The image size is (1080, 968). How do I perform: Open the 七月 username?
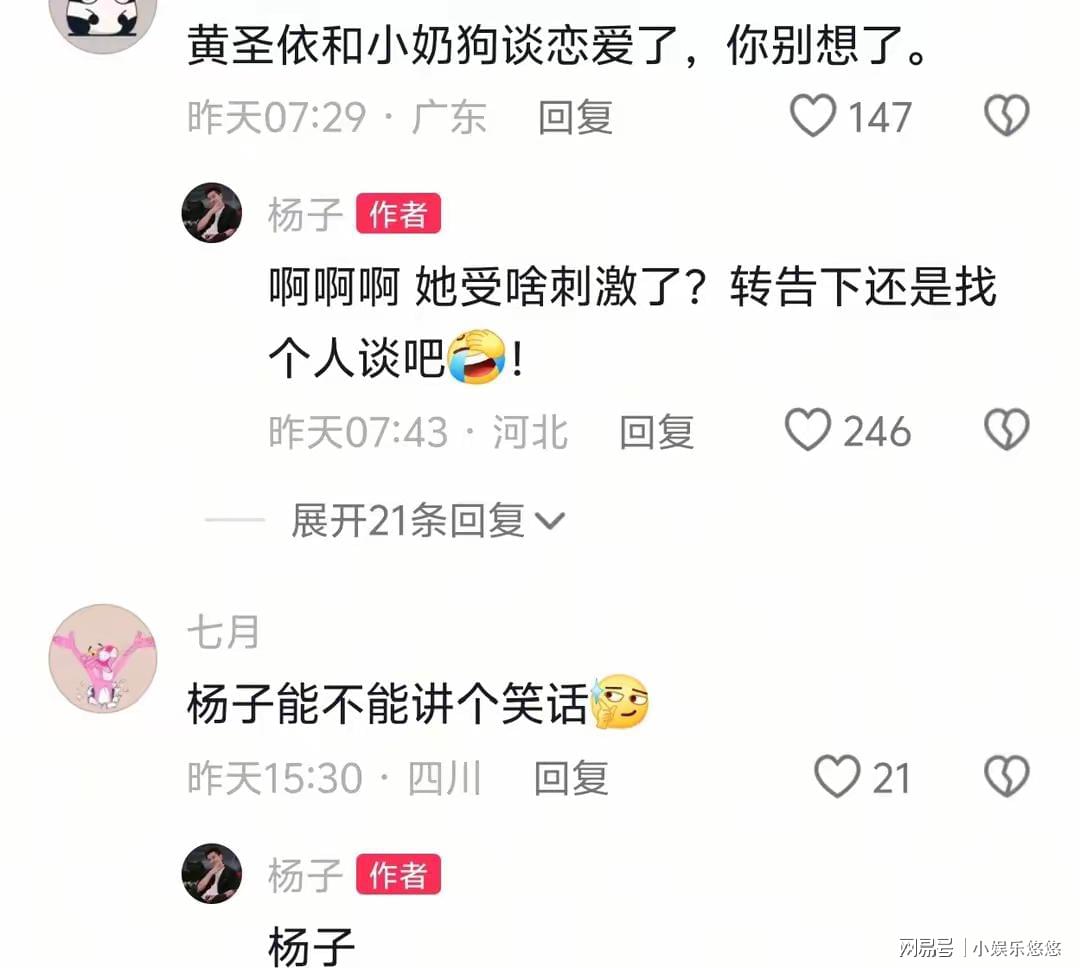pyautogui.click(x=223, y=632)
